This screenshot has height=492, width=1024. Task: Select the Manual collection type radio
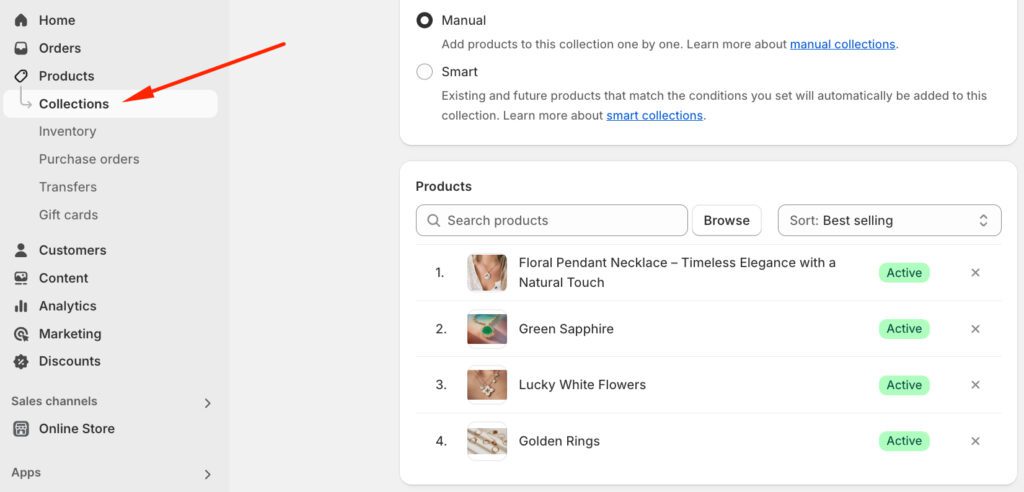425,20
